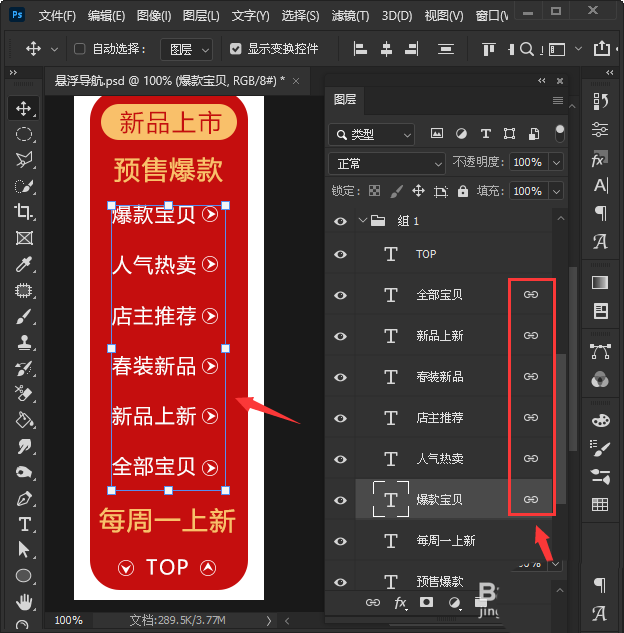Image resolution: width=624 pixels, height=633 pixels.
Task: Click the share export icon
Action: coord(601,48)
